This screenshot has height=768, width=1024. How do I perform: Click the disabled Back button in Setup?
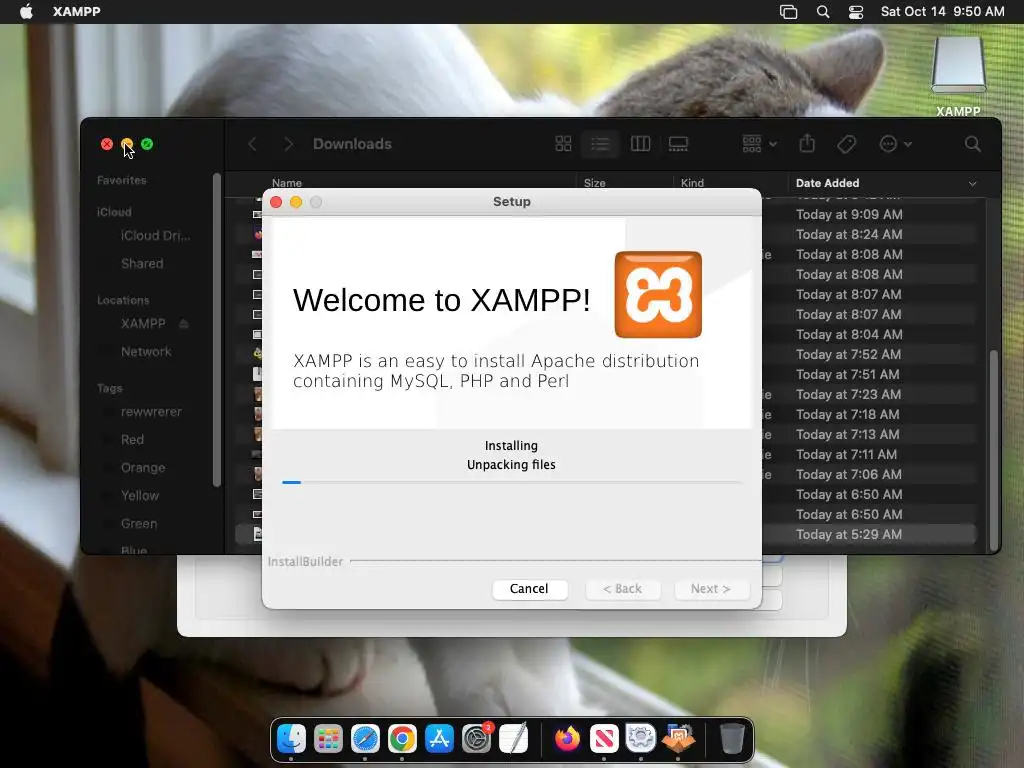tap(622, 588)
